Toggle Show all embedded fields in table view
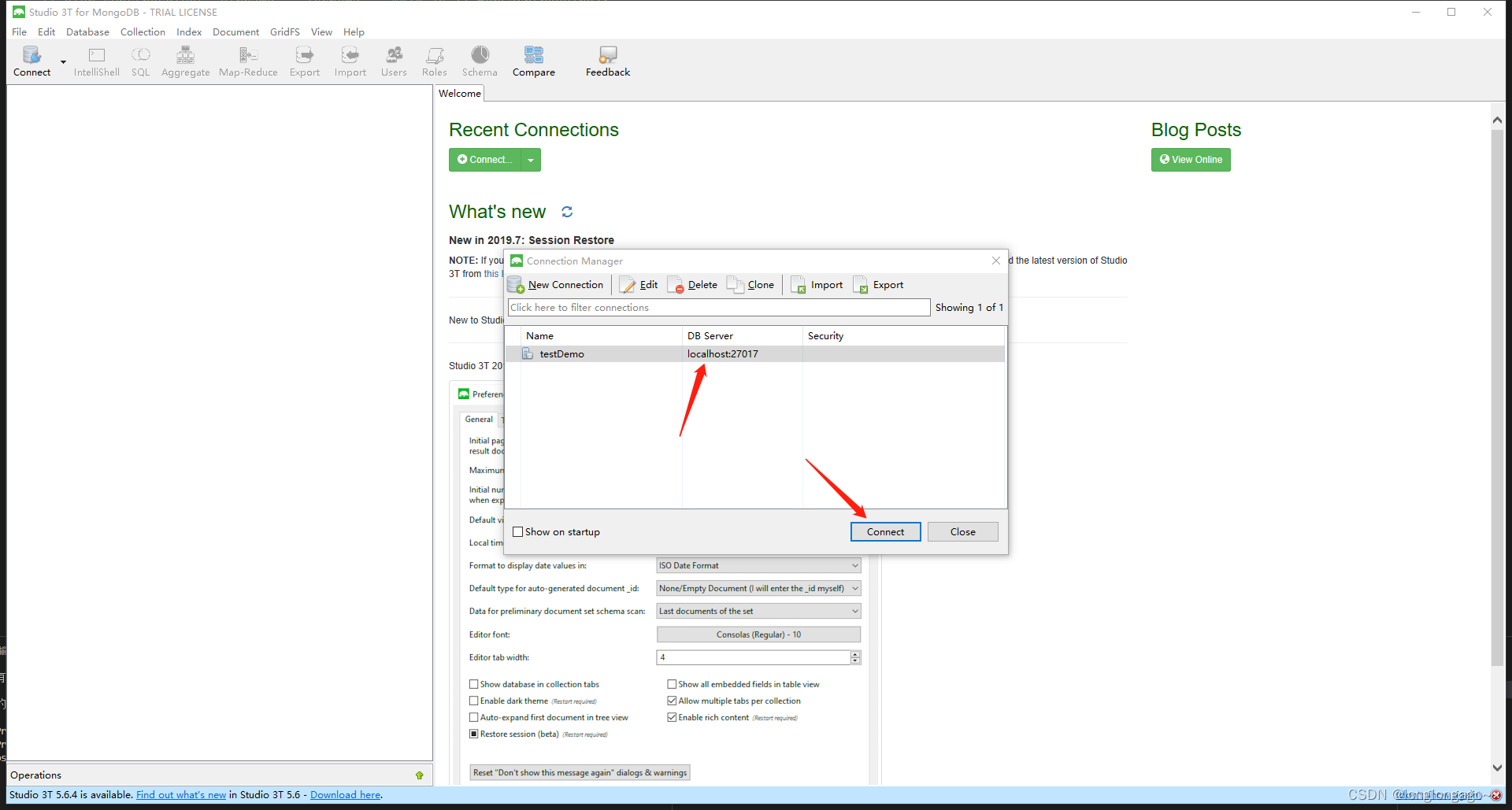 (672, 685)
